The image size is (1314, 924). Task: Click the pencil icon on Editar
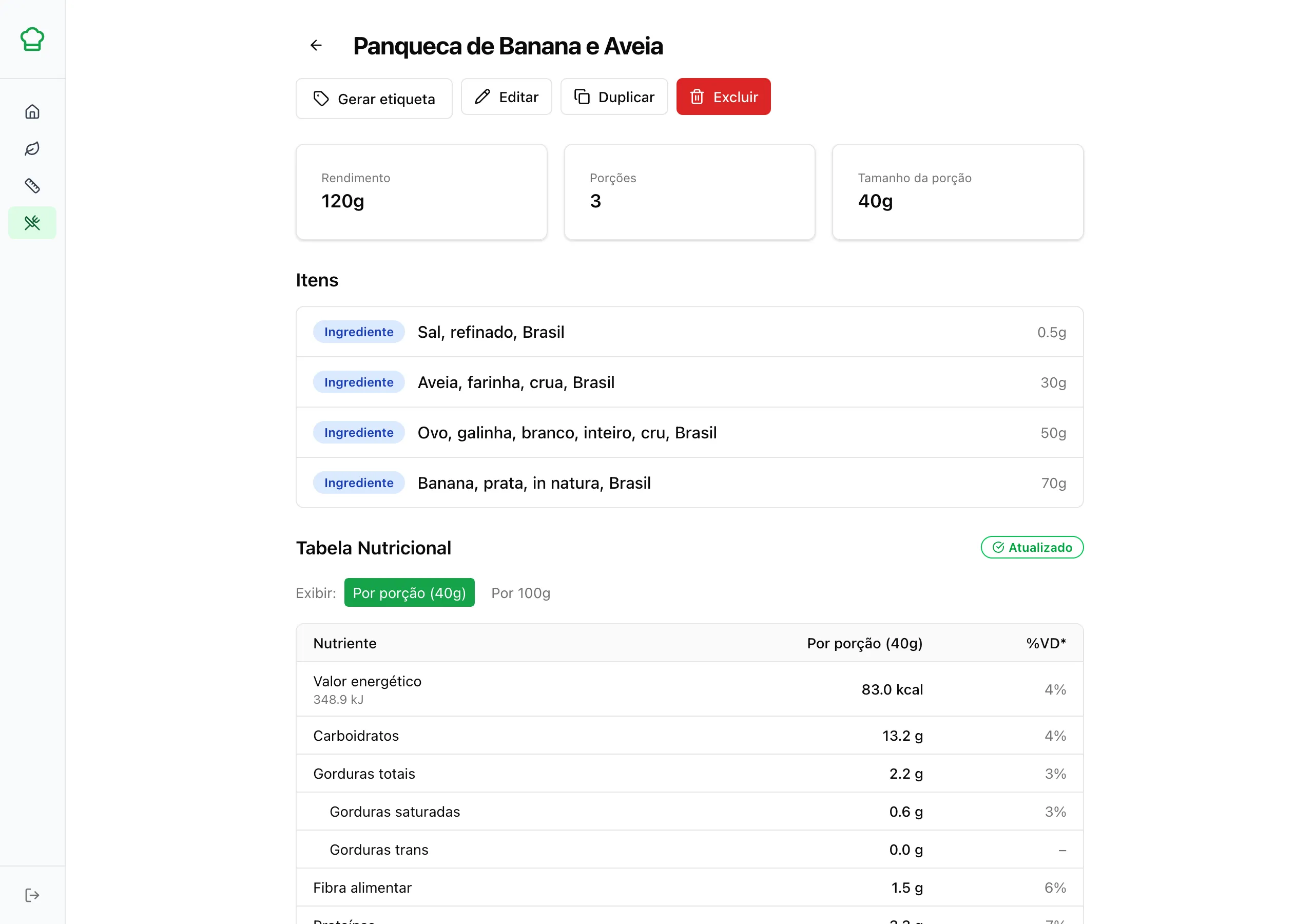point(482,97)
